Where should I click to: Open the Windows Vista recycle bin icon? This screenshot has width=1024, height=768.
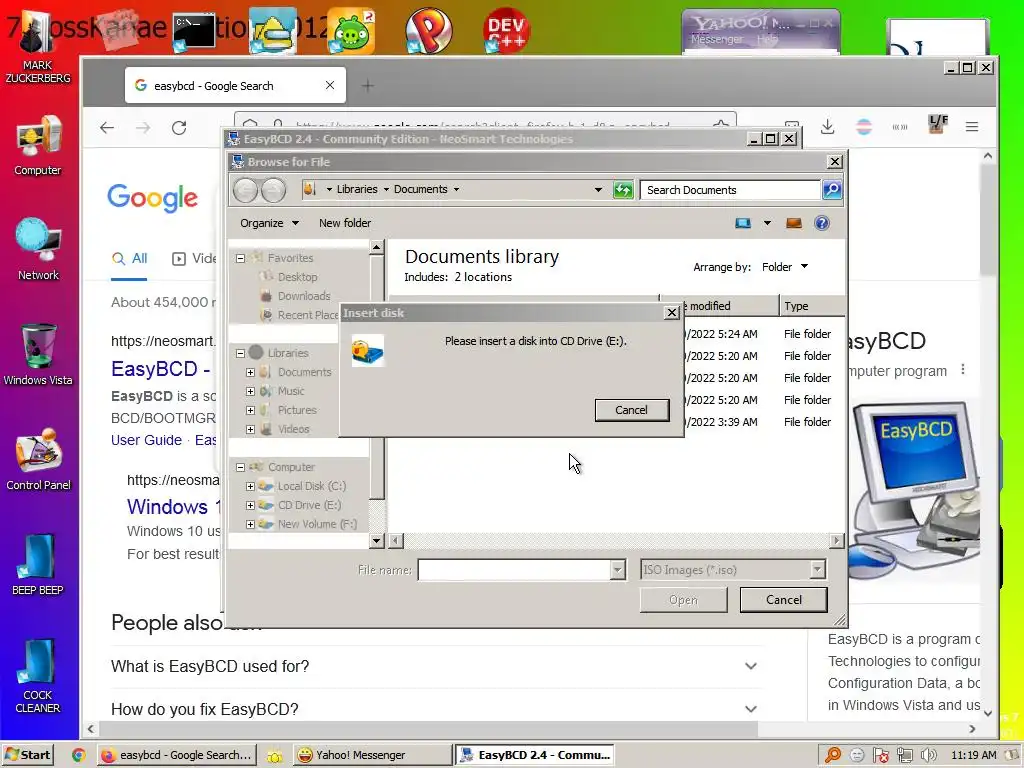tap(38, 354)
